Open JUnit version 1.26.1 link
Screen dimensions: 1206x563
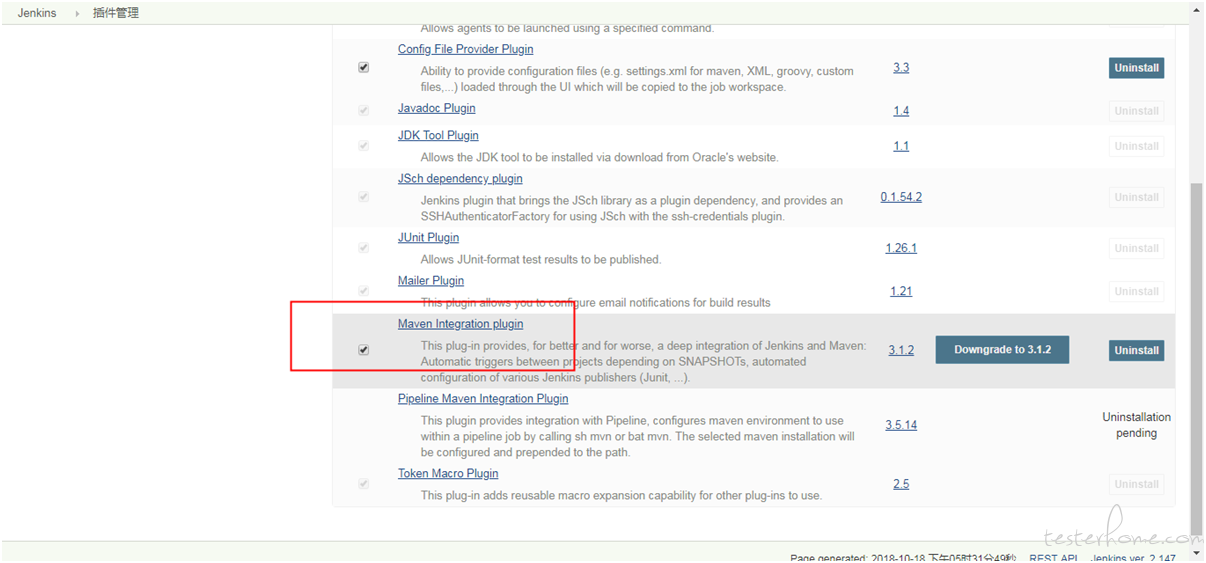pyautogui.click(x=901, y=248)
